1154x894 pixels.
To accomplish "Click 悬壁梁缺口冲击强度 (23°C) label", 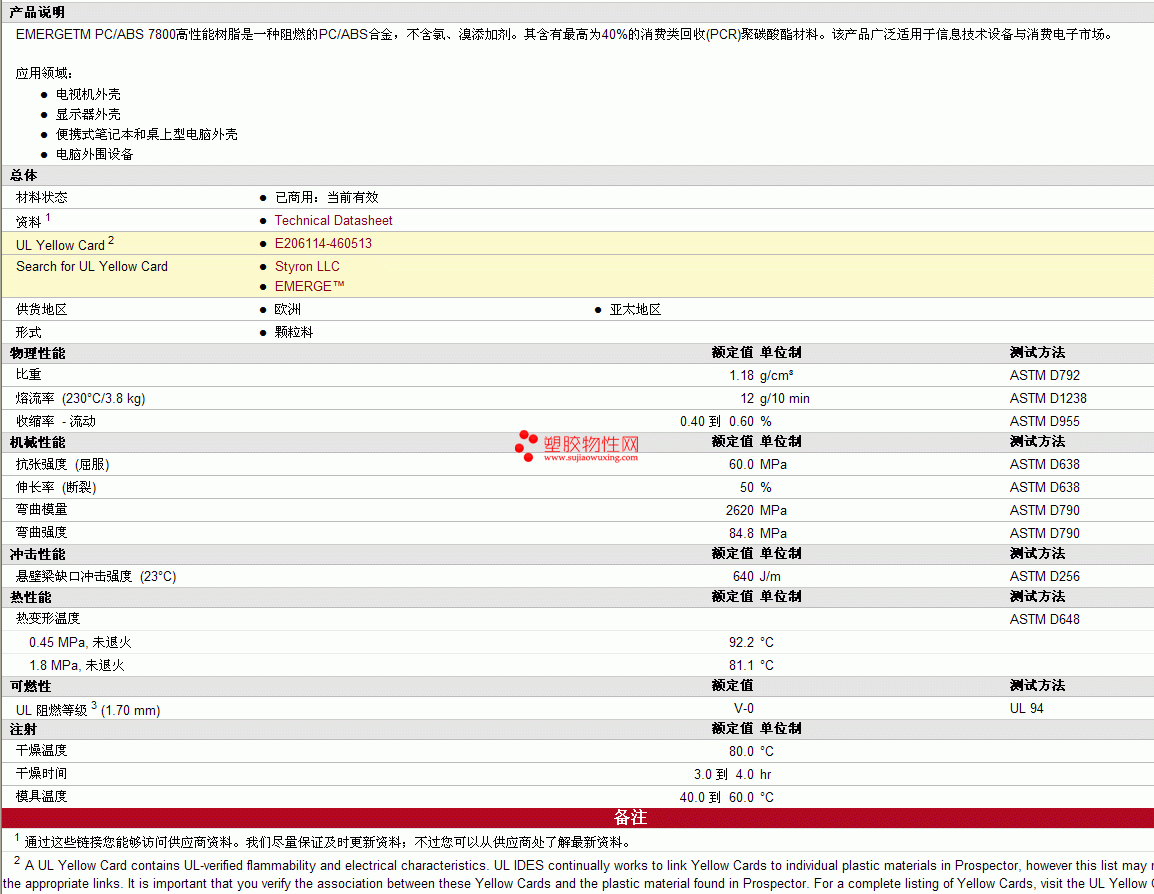I will pyautogui.click(x=96, y=576).
